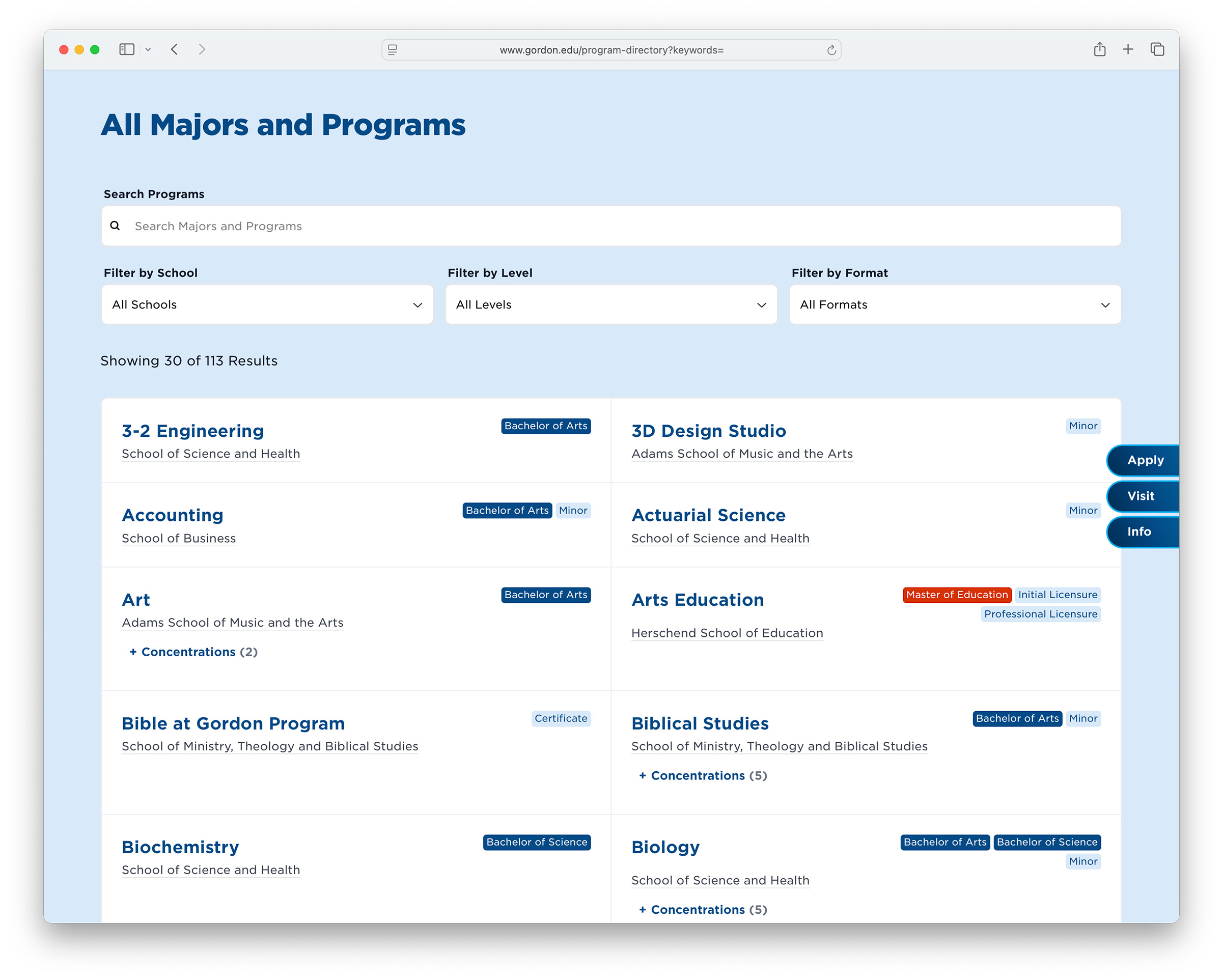Go back with the browser back arrow
The width and height of the screenshot is (1222, 980).
coord(175,49)
